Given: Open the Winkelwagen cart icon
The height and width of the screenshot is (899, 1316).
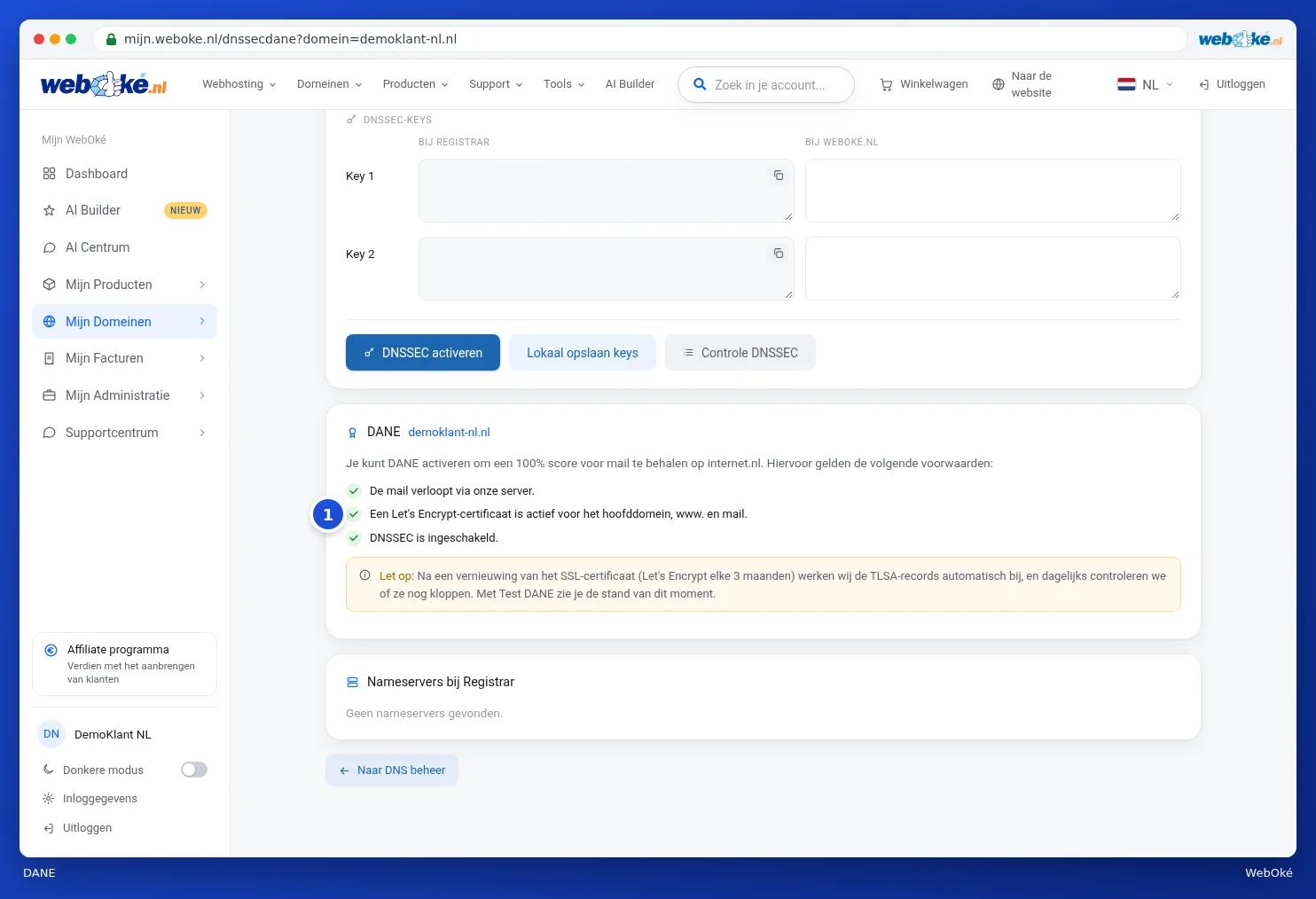Looking at the screenshot, I should (x=886, y=84).
